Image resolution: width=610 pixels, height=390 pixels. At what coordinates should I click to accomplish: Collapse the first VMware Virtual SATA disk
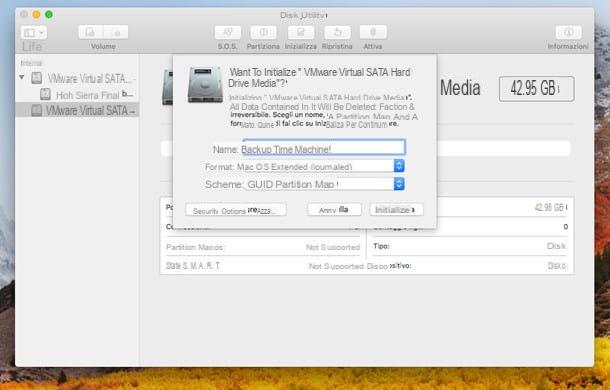22,77
